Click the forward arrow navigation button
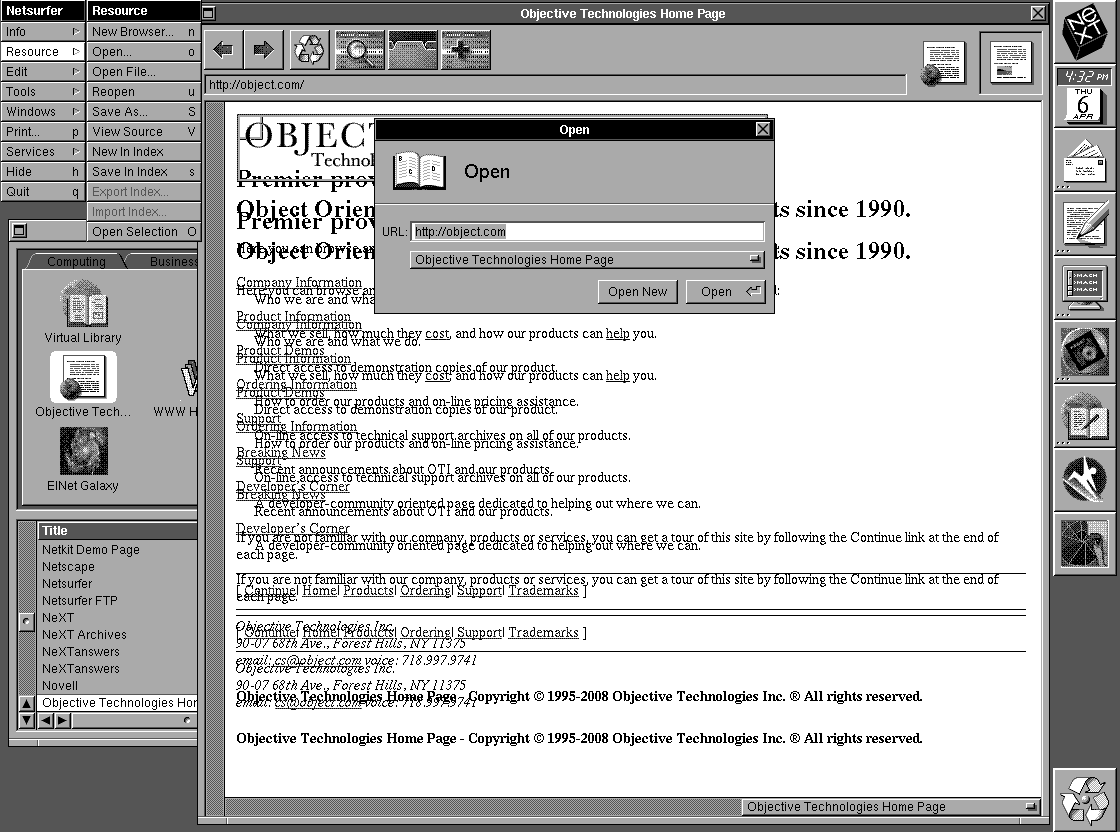1120x832 pixels. click(x=263, y=49)
